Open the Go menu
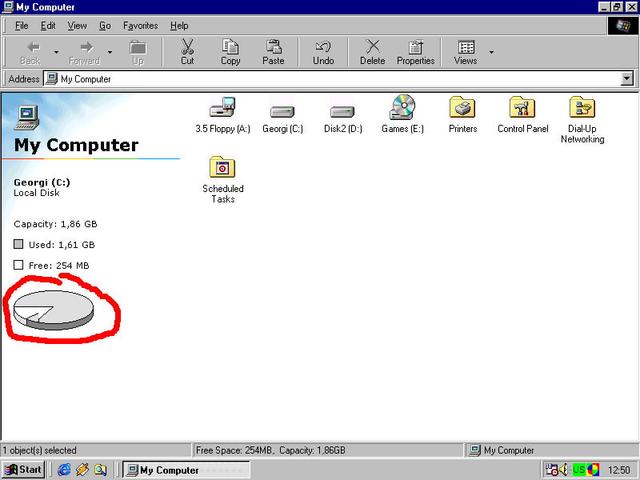Screen dimensions: 640x480 click(105, 26)
